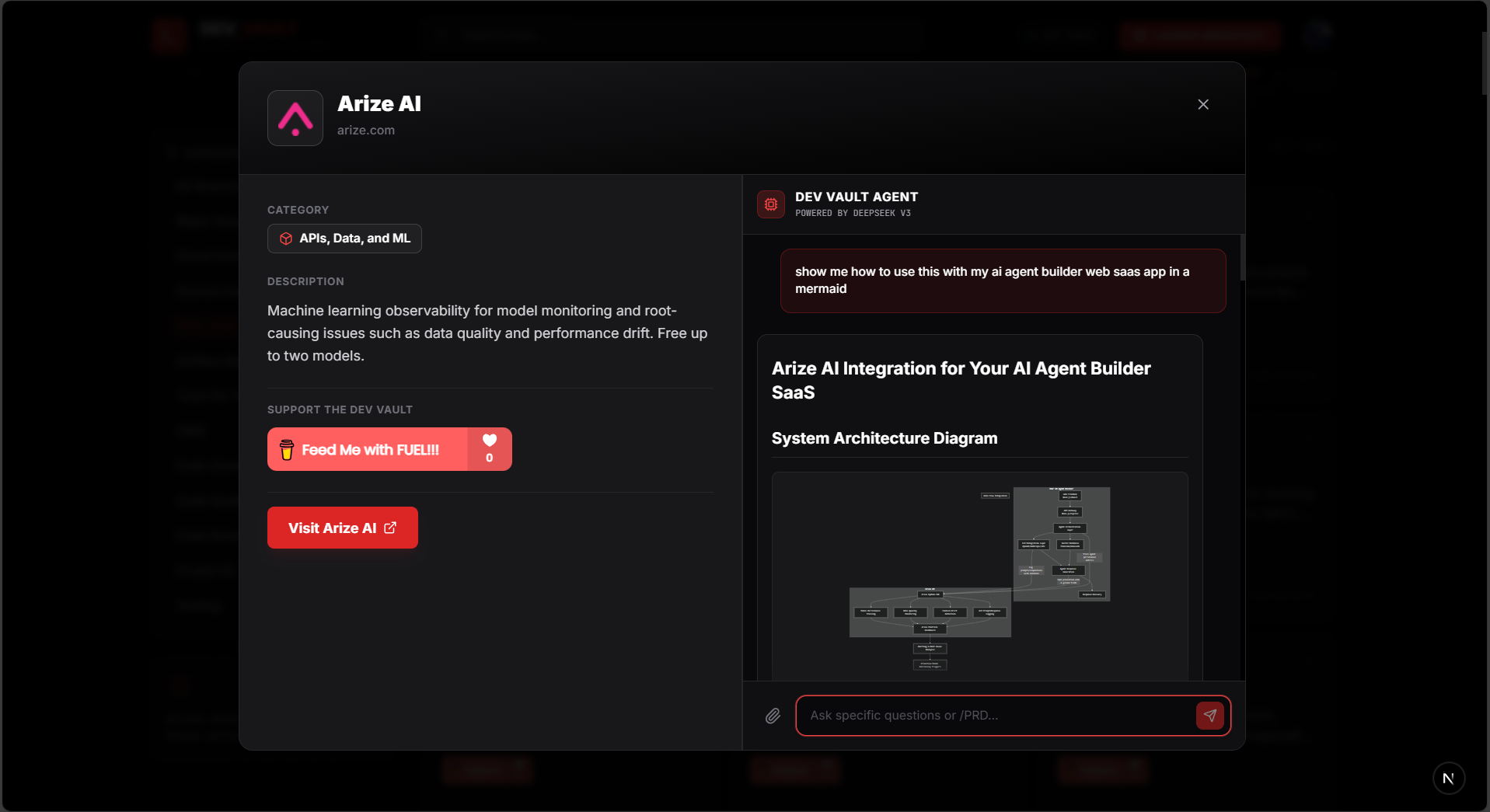Image resolution: width=1490 pixels, height=812 pixels.
Task: Click the Feed Me with FUEL!!! button
Action: (371, 449)
